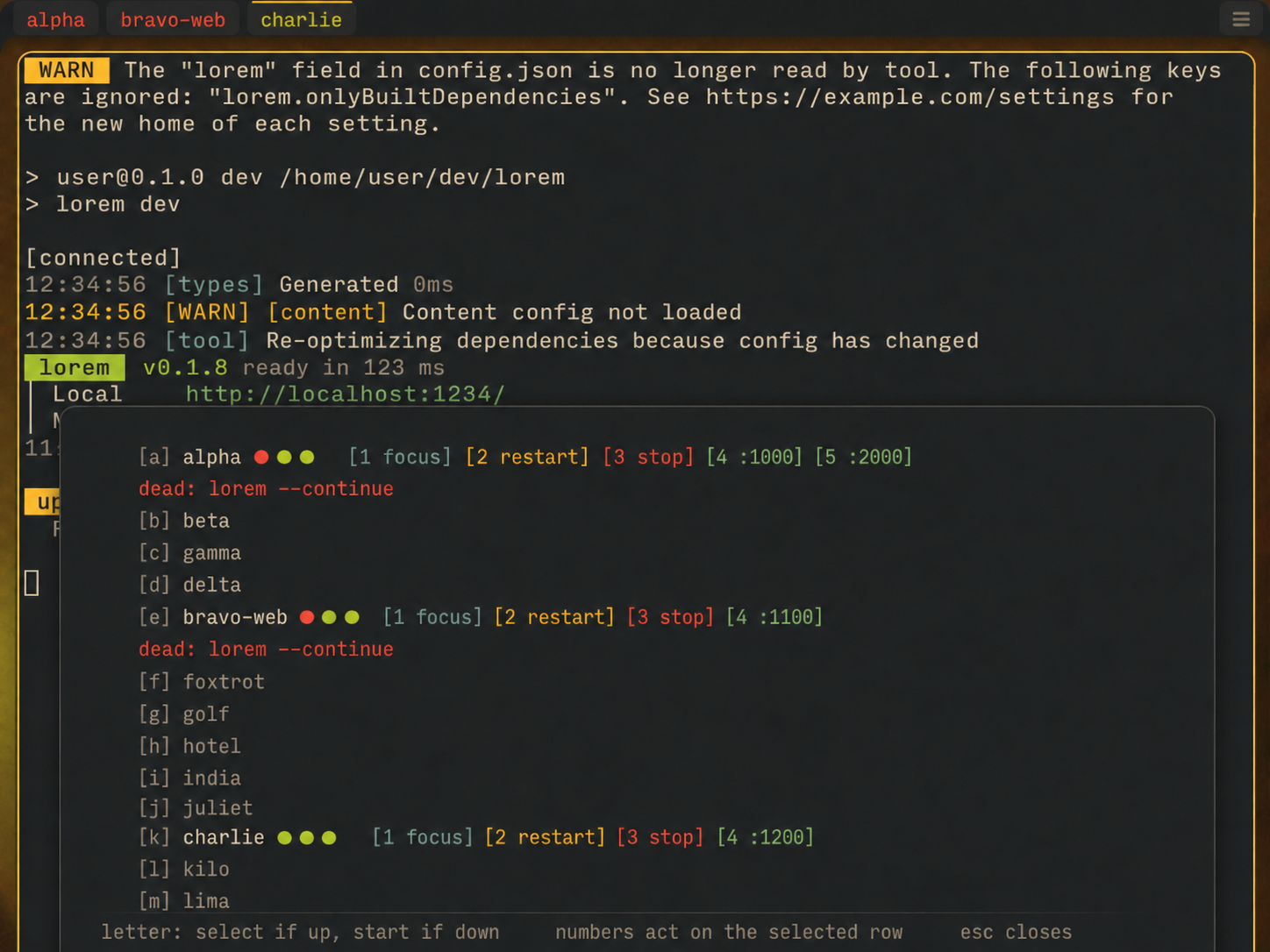Screen dimensions: 1270x952
Task: Select the [a] alpha row in the list
Action: point(189,457)
